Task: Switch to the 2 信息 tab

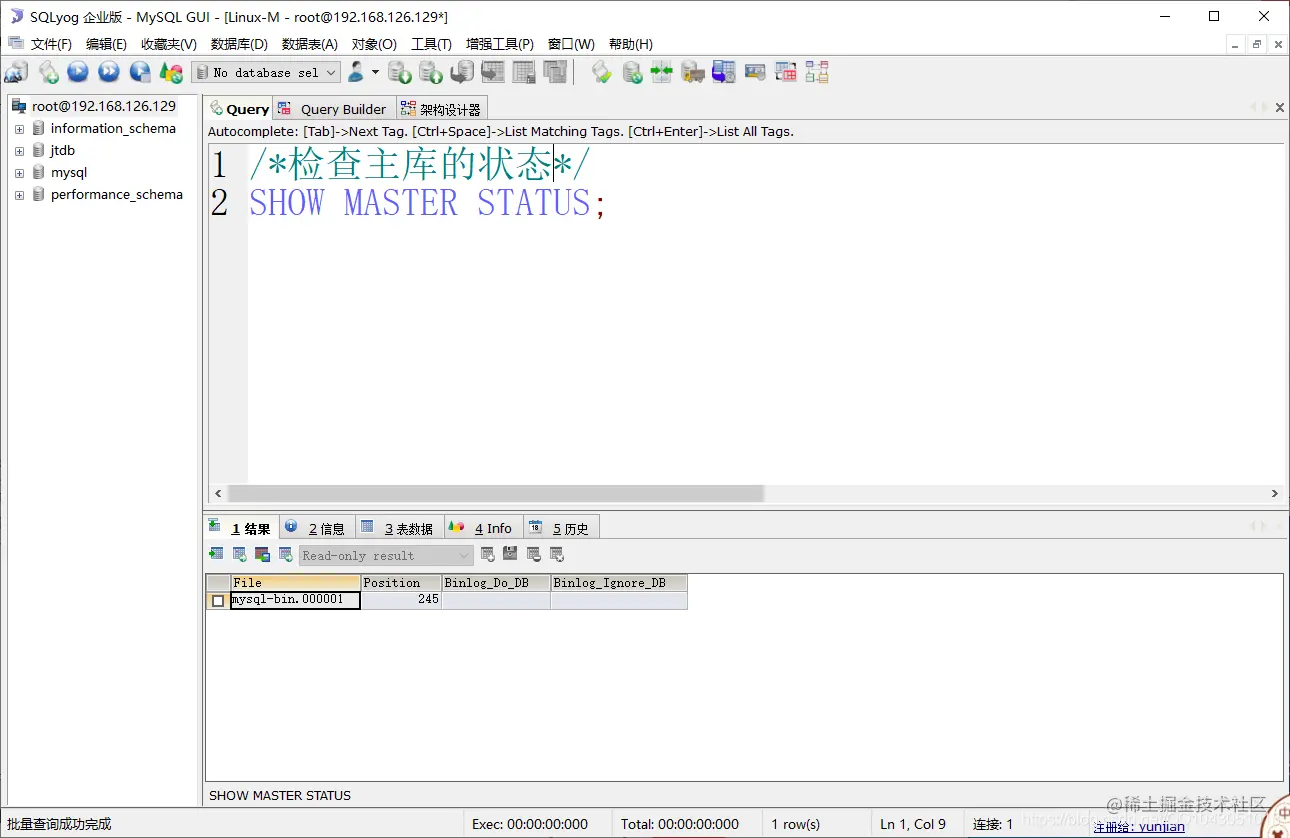Action: [316, 528]
